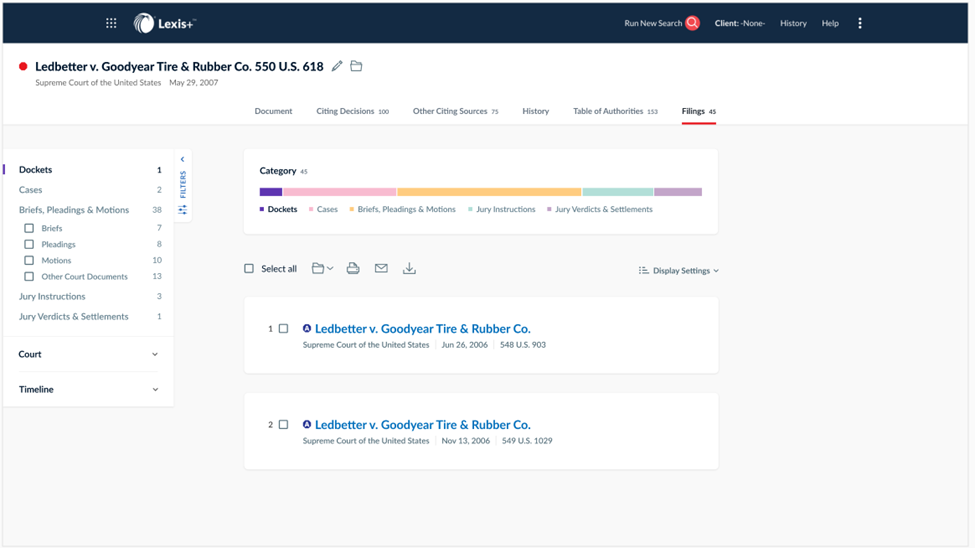Open result 1 Ledbetter v. Goodyear link
Viewport: 975px width, 548px height.
pyautogui.click(x=422, y=328)
